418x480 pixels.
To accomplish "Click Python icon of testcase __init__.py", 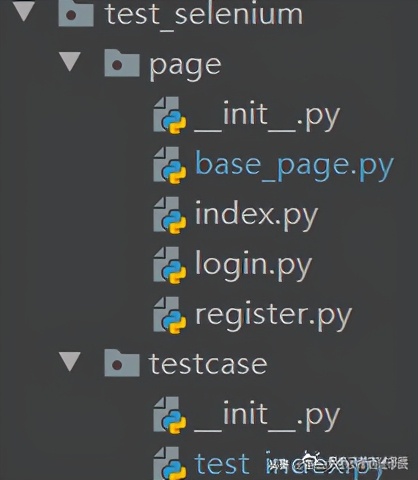I will (x=170, y=415).
